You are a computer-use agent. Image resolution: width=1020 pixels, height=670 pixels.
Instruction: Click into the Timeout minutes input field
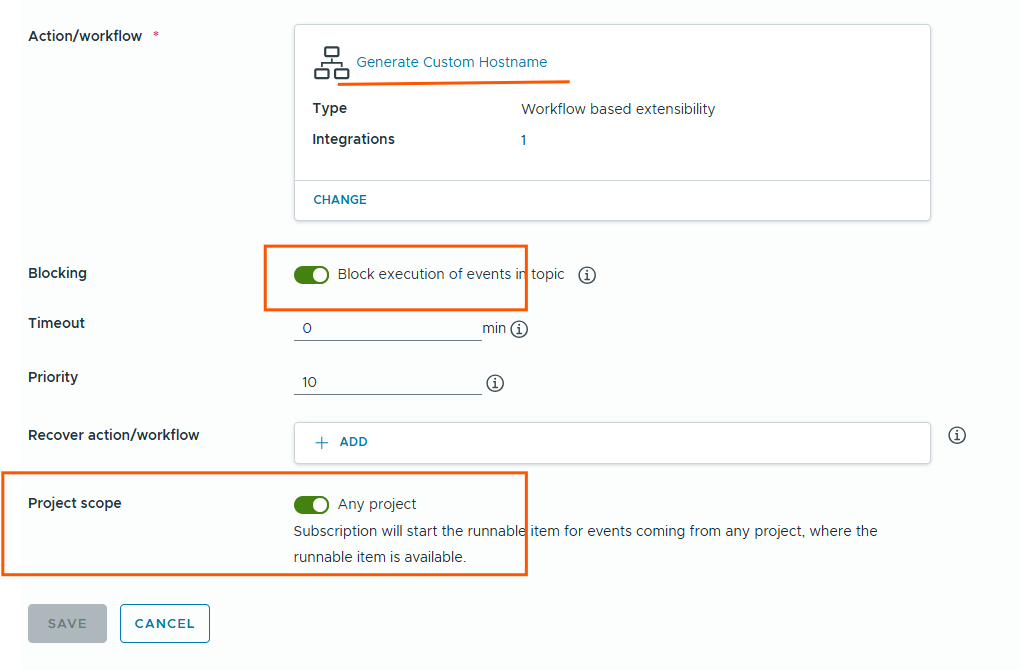tap(387, 328)
